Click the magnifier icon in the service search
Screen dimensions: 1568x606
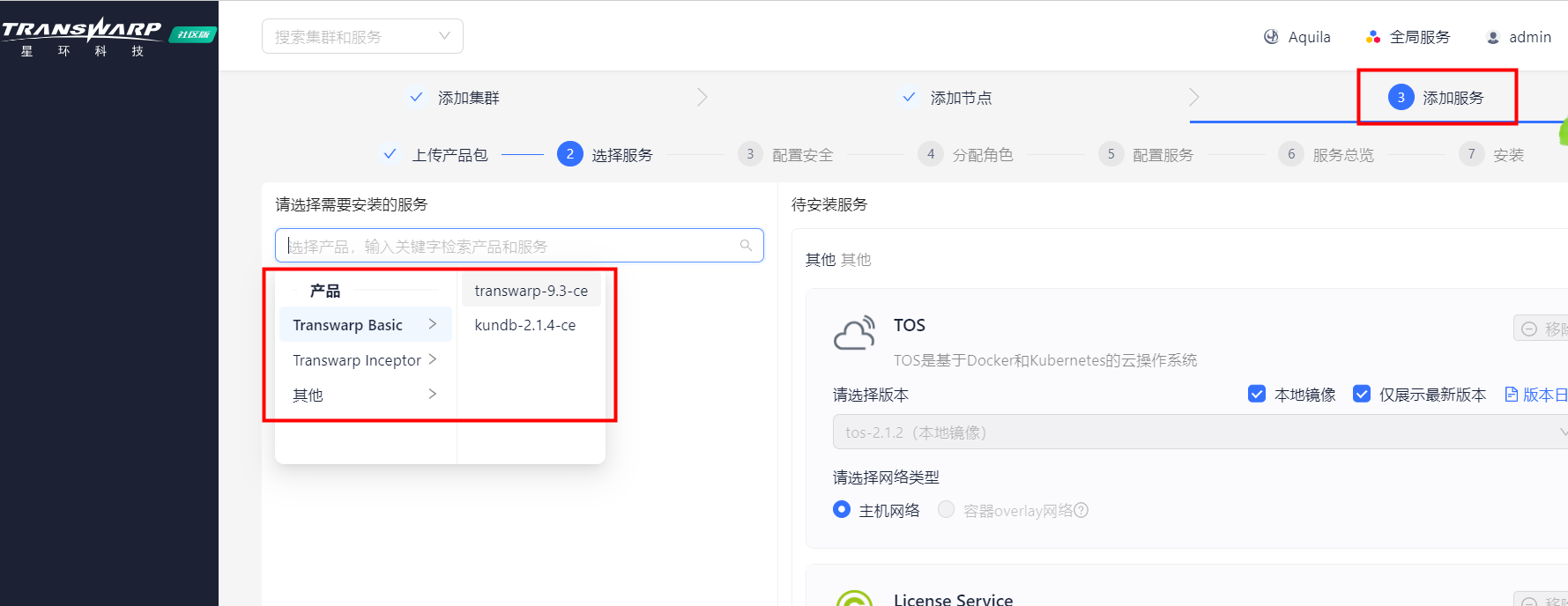pos(746,246)
